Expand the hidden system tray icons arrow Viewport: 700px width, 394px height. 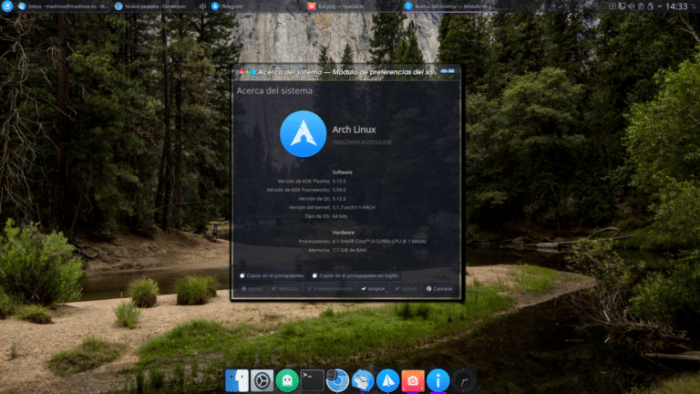point(660,6)
